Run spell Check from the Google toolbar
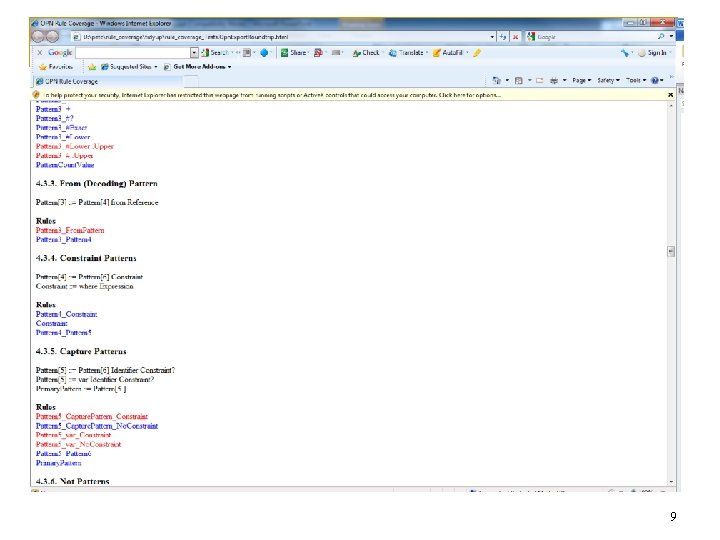Screen dimensions: 720x540 (x=366, y=53)
